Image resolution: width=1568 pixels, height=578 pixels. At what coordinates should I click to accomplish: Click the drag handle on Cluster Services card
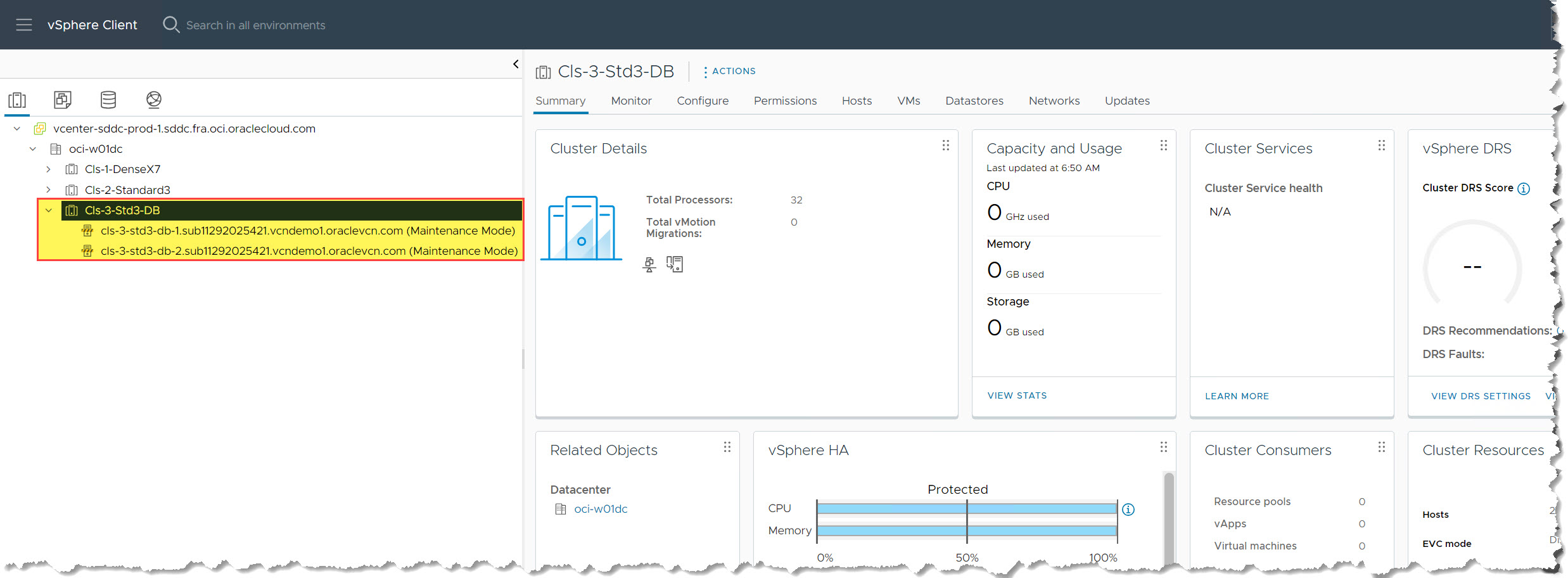pos(1382,145)
